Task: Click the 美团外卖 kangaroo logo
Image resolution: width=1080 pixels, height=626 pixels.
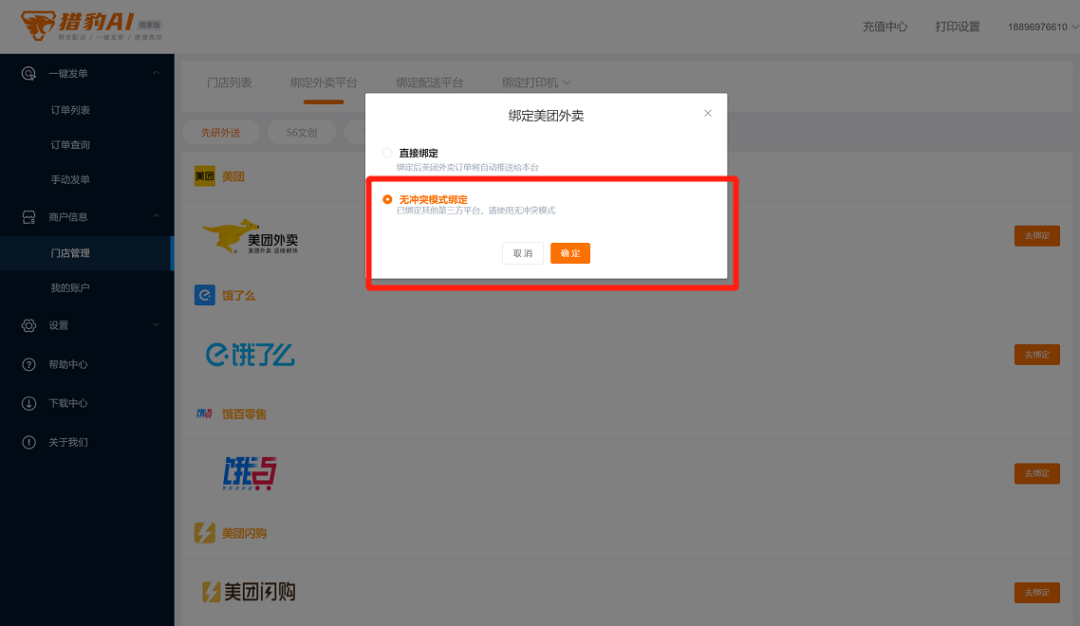Action: (x=250, y=236)
